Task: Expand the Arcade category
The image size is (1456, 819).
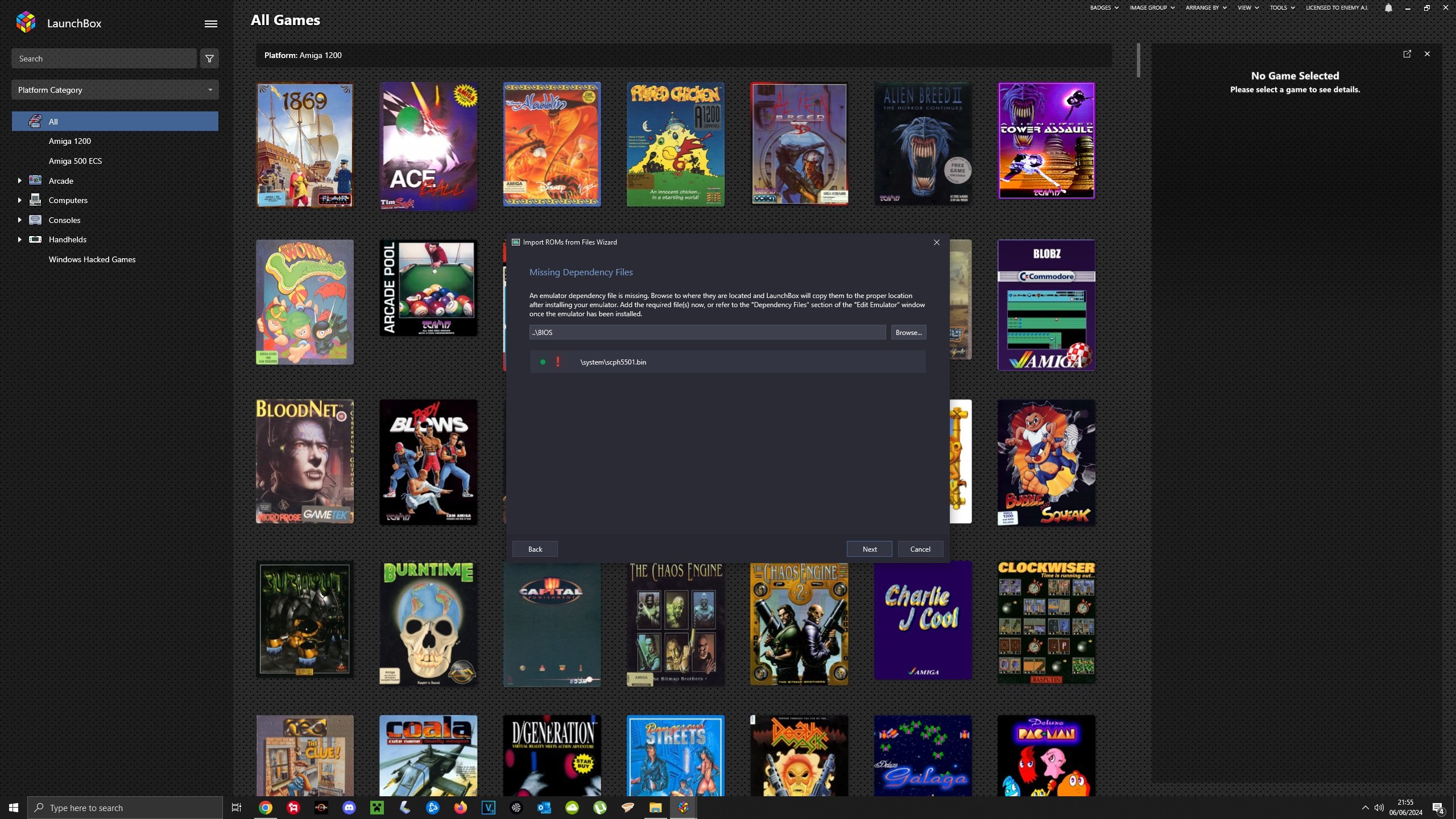Action: tap(19, 181)
